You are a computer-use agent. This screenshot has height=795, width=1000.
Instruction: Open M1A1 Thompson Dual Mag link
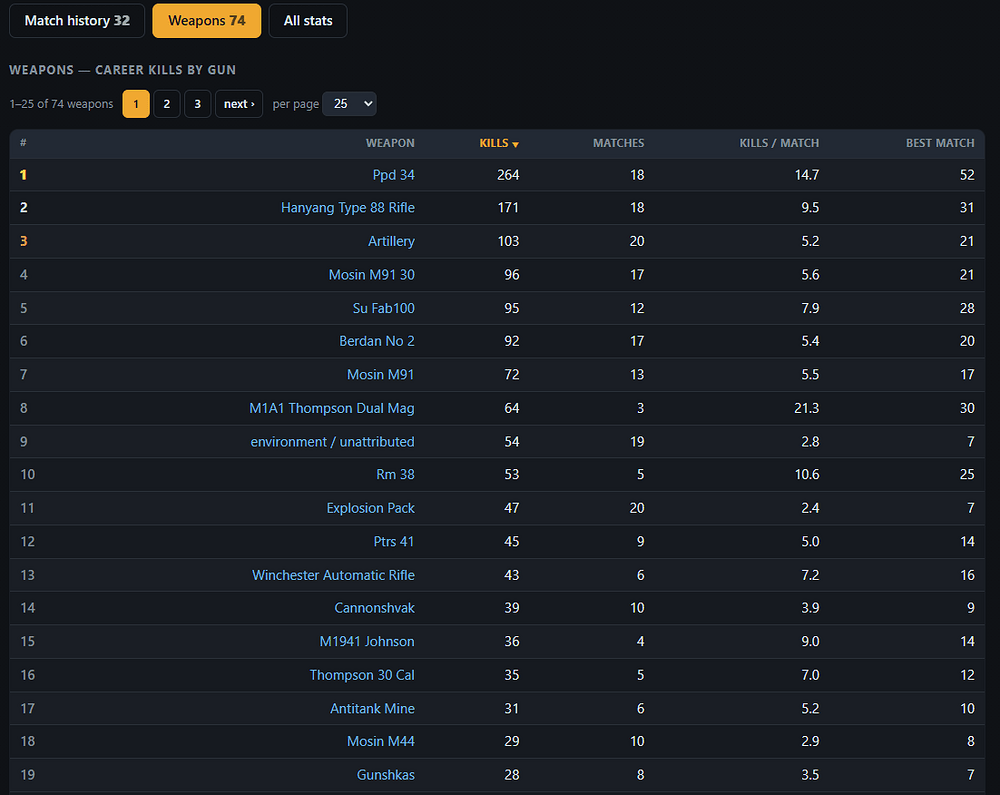pyautogui.click(x=332, y=408)
